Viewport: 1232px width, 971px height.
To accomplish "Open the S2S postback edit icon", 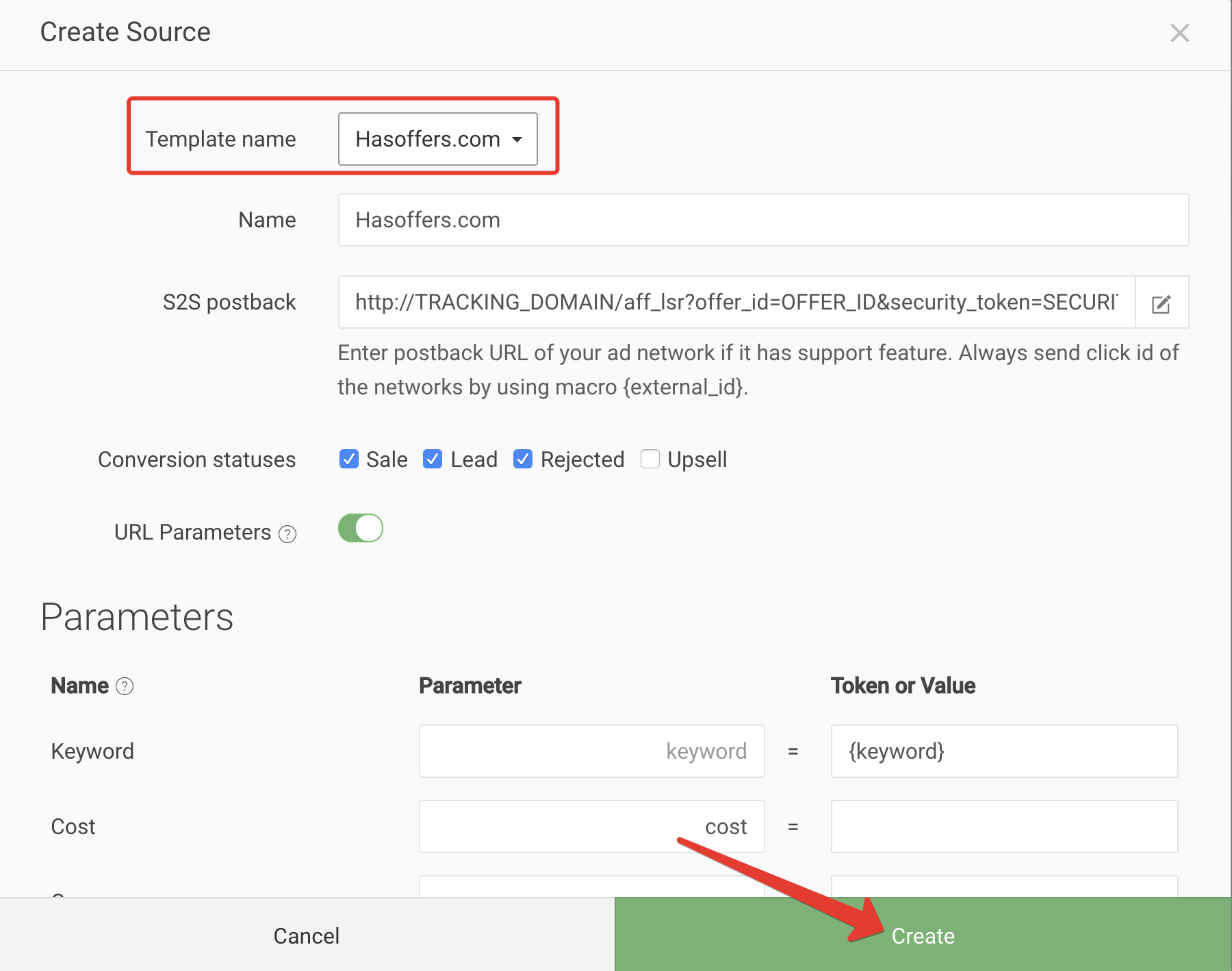I will pos(1162,303).
